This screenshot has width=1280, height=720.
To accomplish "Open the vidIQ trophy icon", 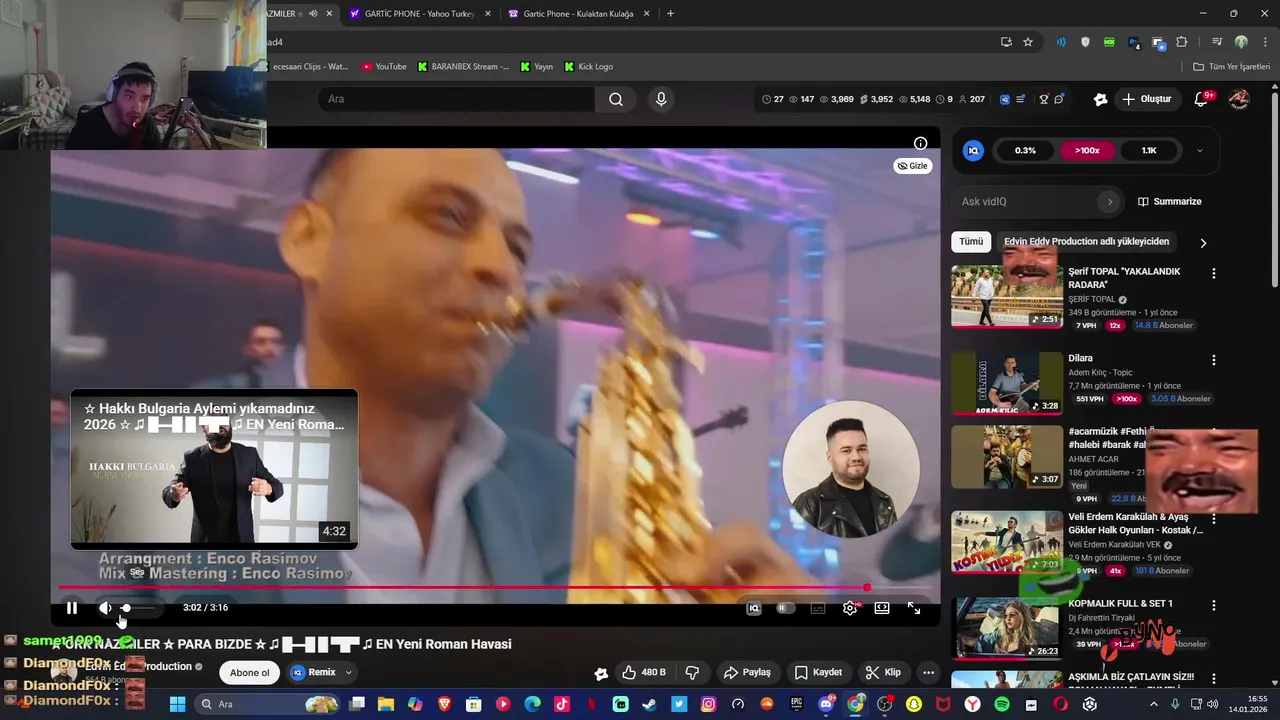I will pos(1043,99).
